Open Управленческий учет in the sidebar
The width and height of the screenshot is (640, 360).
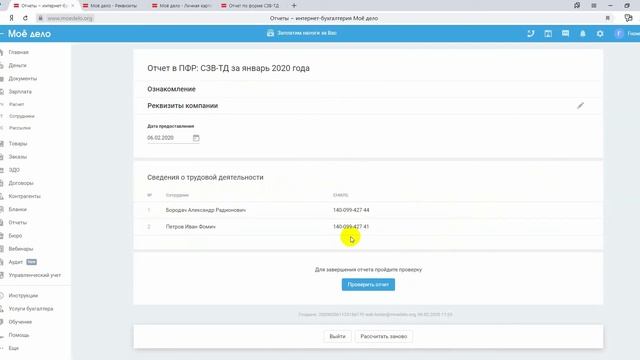(35, 275)
